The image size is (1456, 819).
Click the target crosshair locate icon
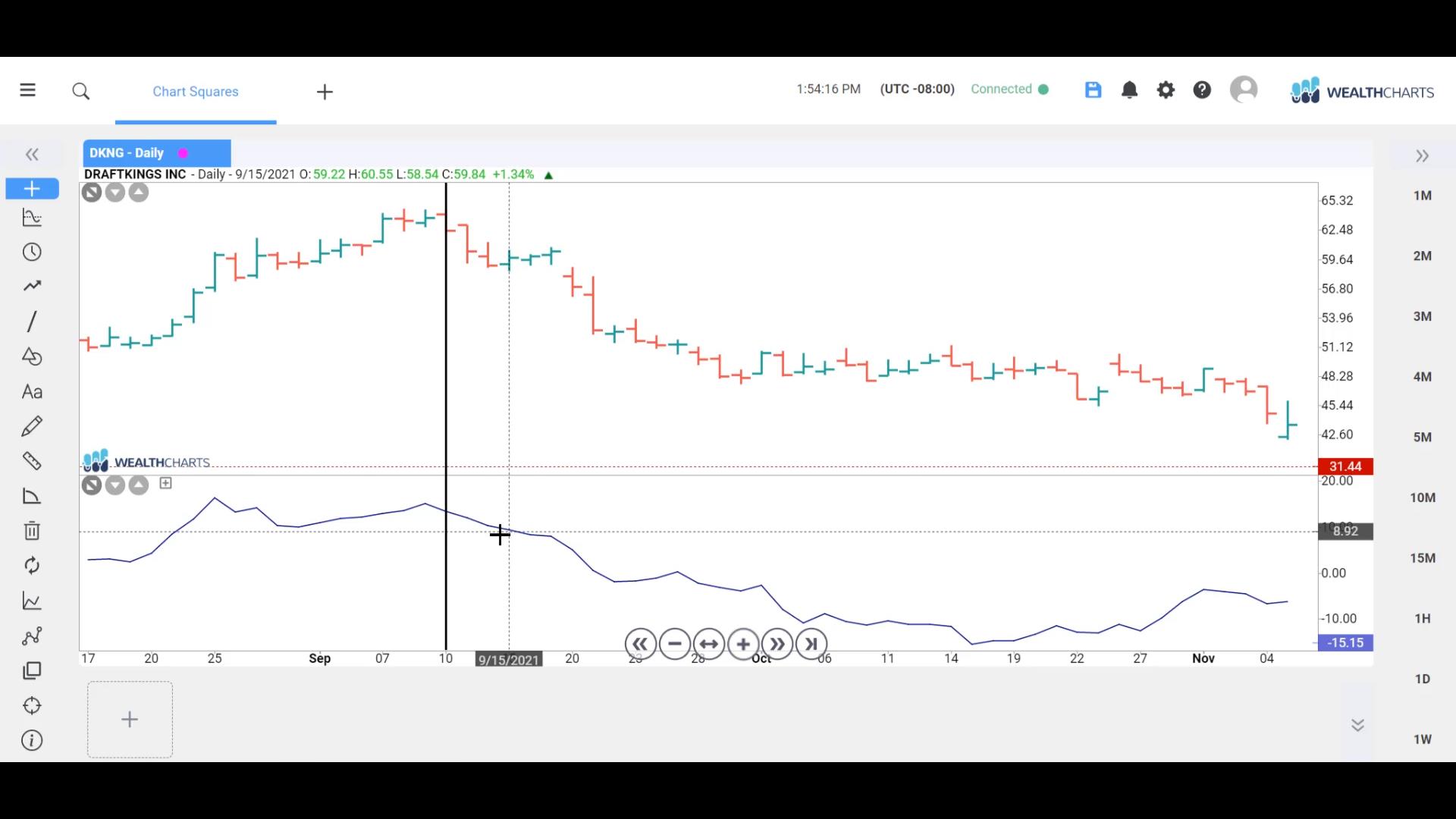(32, 706)
